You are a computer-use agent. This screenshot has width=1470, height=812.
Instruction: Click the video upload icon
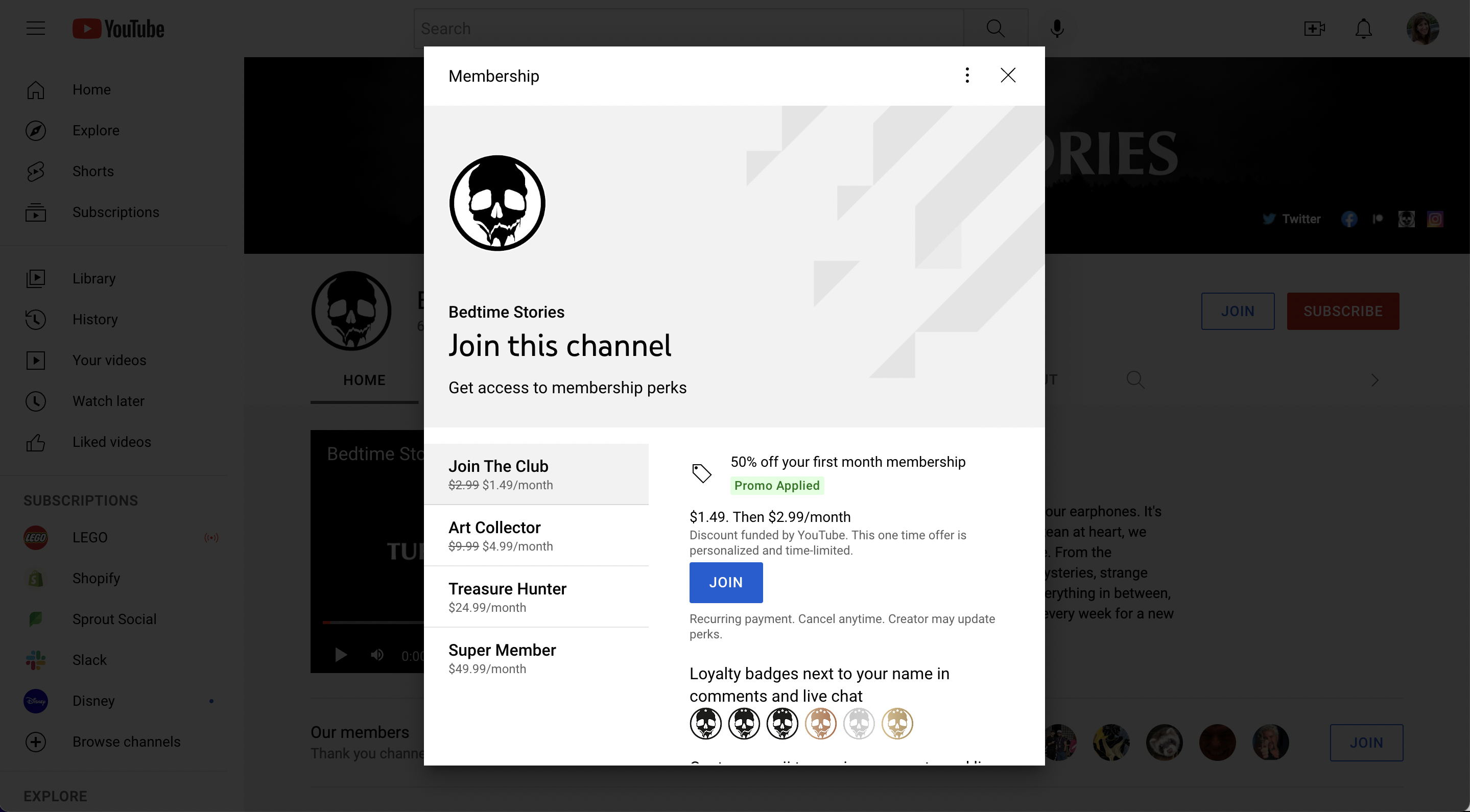(1314, 28)
